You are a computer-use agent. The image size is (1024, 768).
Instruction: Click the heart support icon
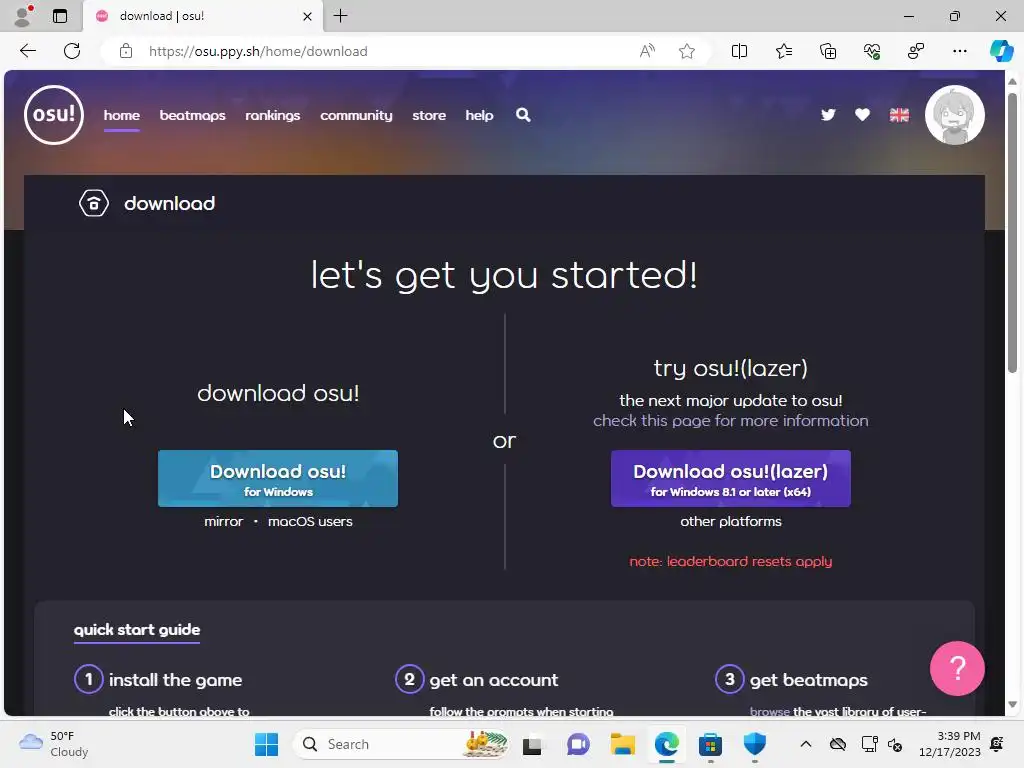tap(862, 115)
